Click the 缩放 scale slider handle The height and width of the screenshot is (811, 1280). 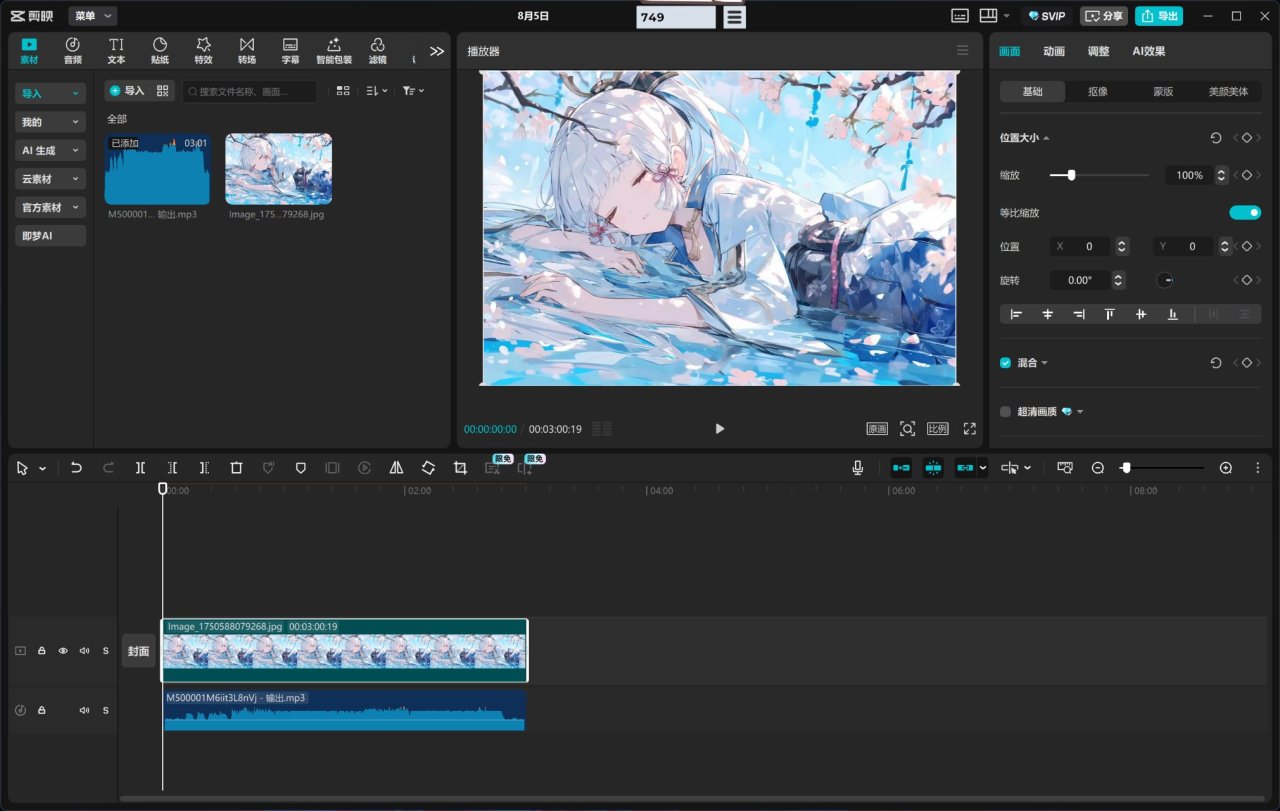[x=1071, y=175]
